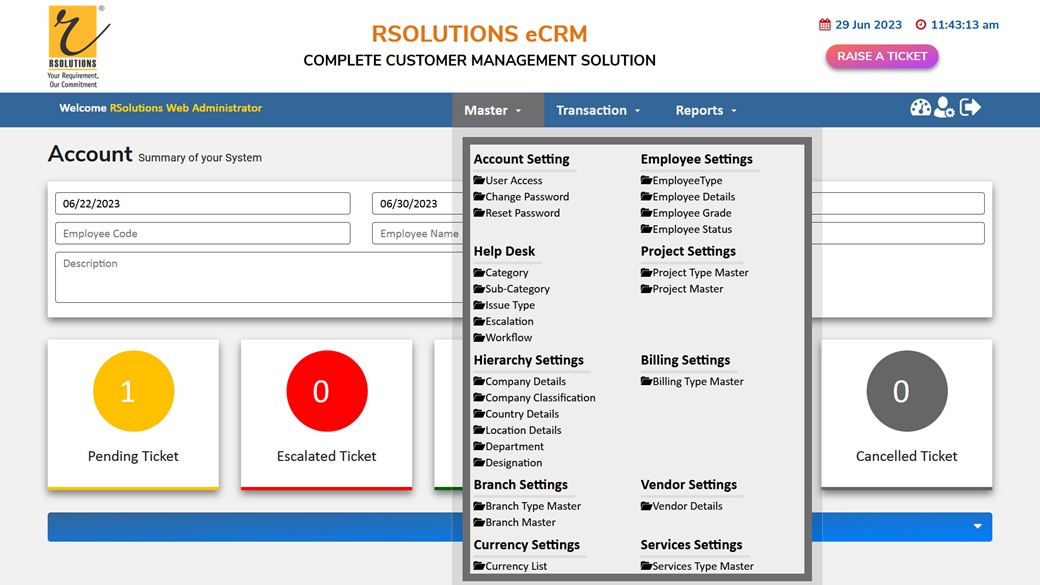
Task: Click the Employee Code input field
Action: point(202,234)
